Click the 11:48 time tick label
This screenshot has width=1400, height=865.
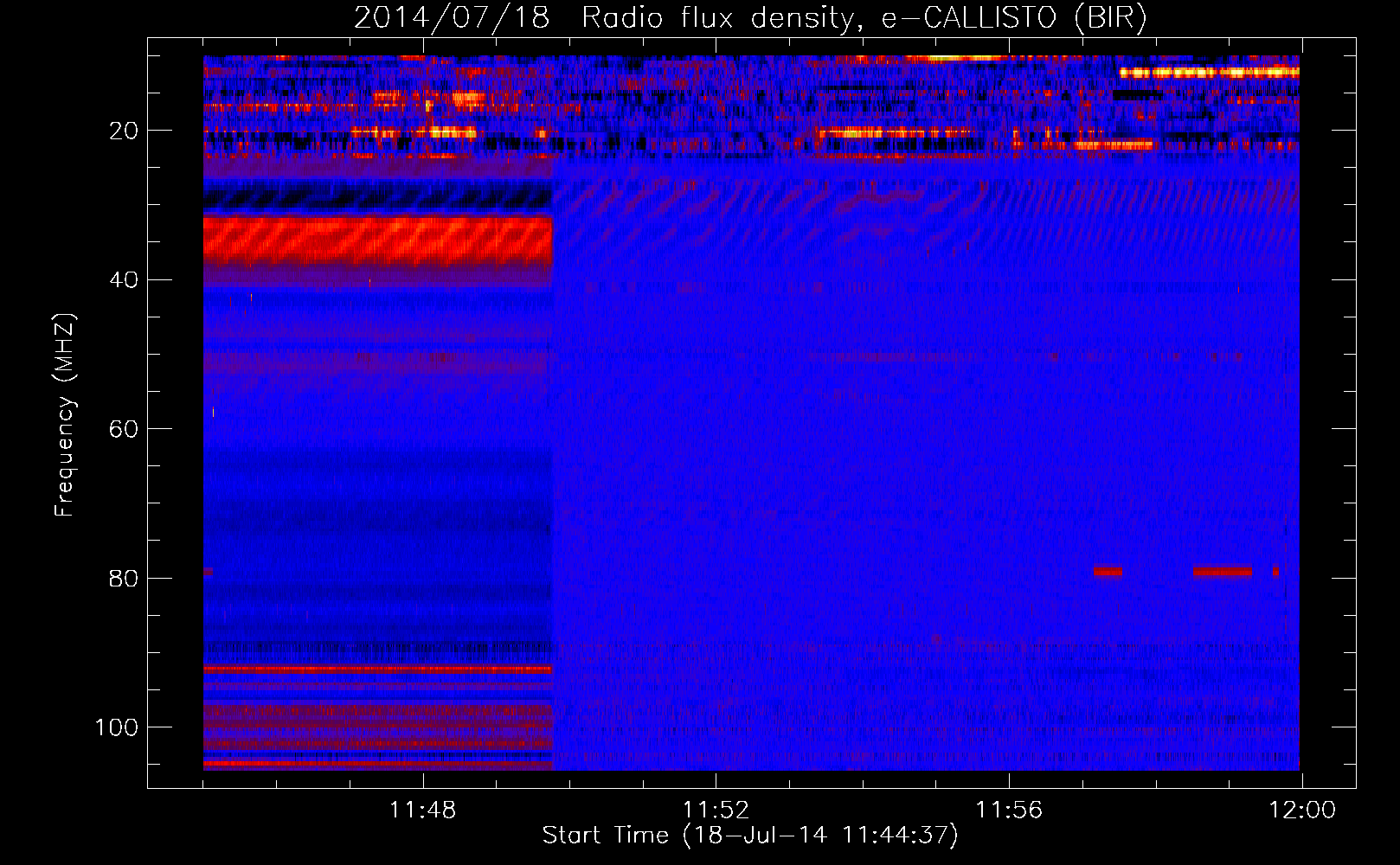pyautogui.click(x=423, y=811)
